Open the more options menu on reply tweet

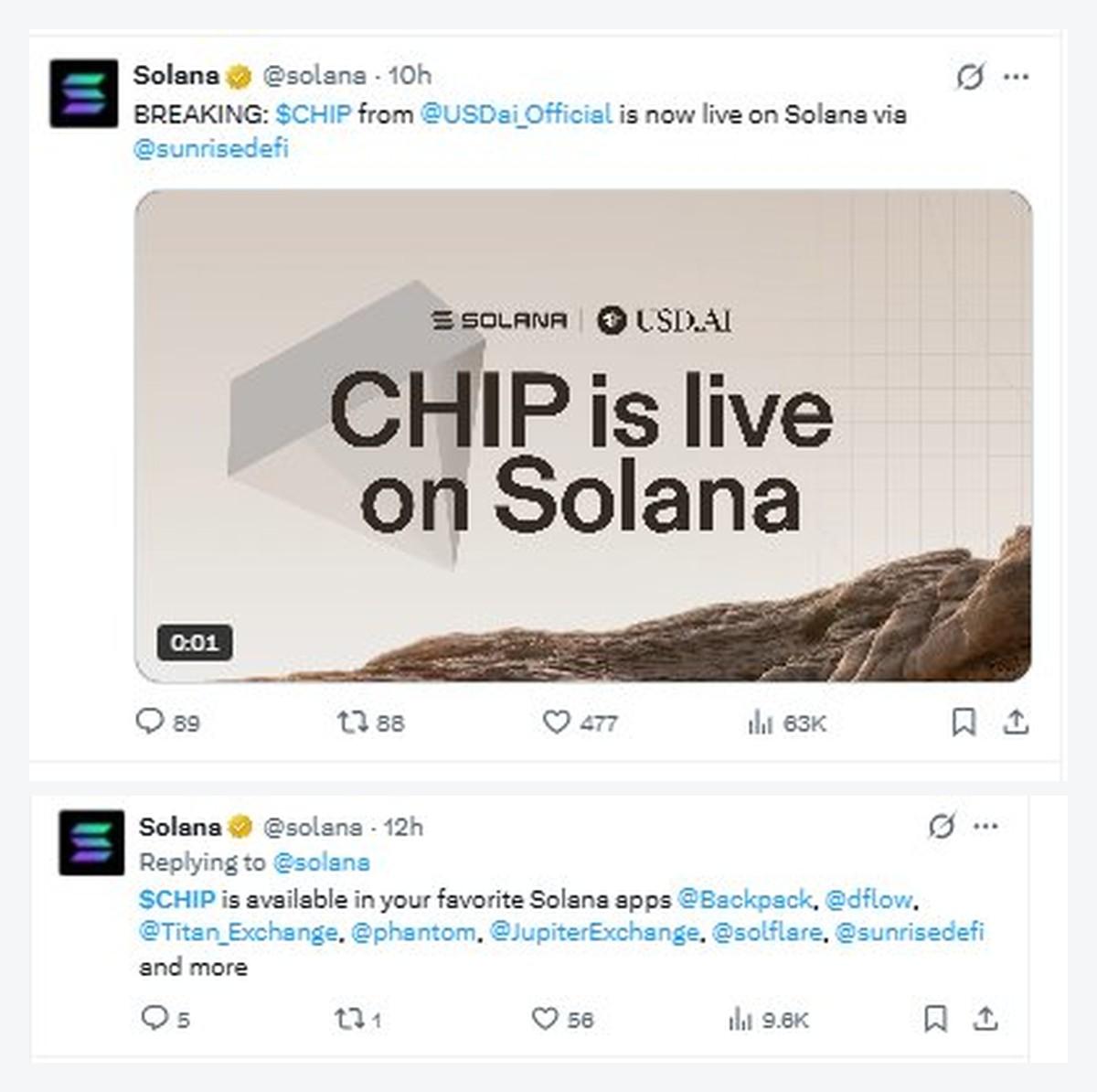point(987,826)
